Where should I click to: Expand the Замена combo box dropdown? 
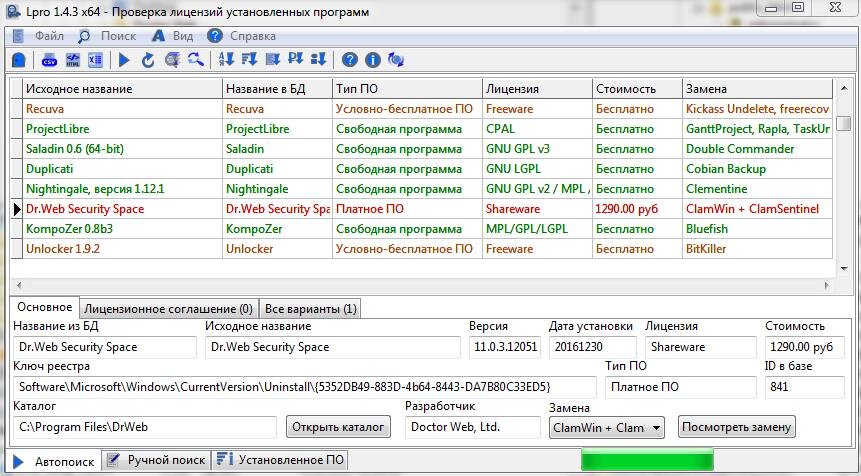tap(656, 428)
